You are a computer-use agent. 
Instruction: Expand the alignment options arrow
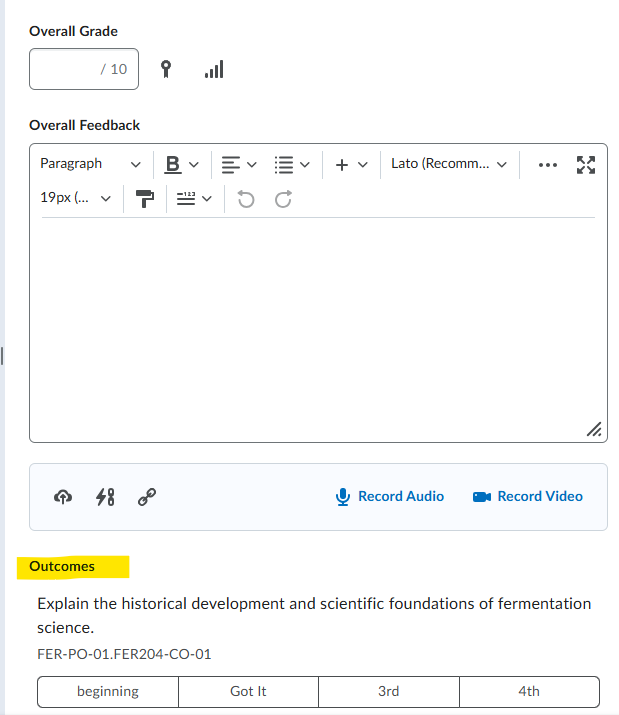click(252, 165)
